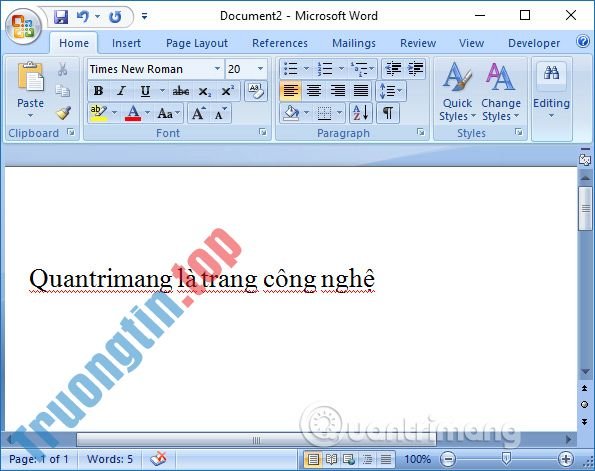595x471 pixels.
Task: Apply red font color
Action: 133,113
